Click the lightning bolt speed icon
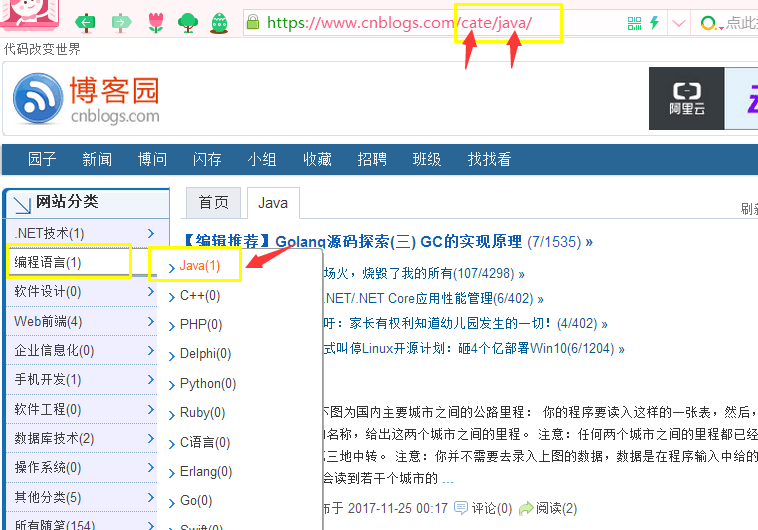This screenshot has width=758, height=530. [x=655, y=22]
